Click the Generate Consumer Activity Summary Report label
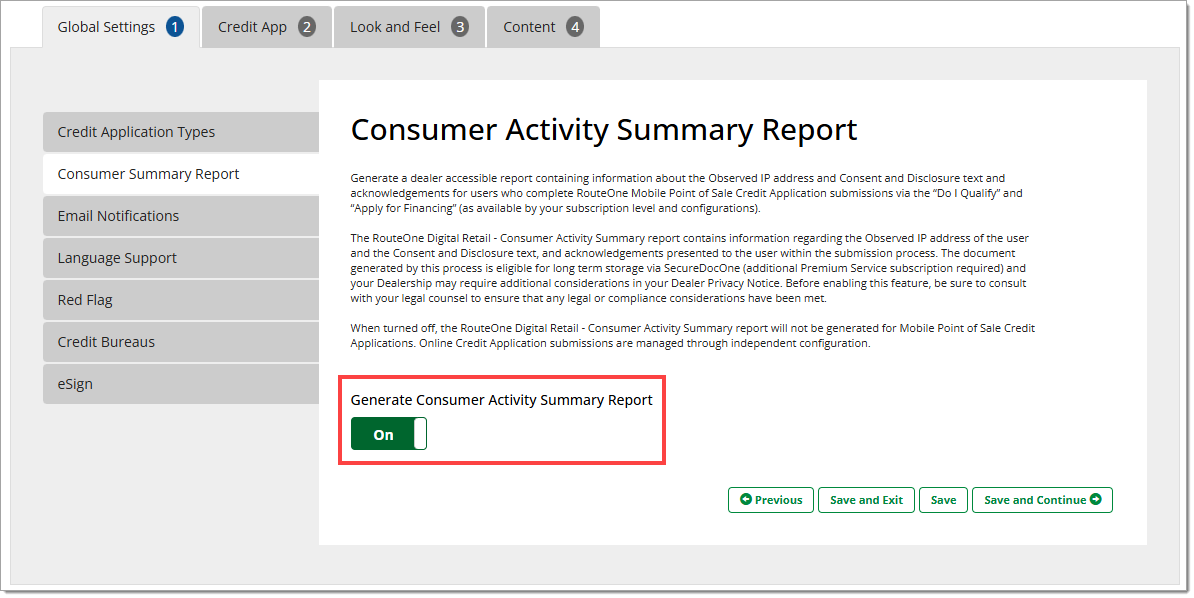The image size is (1194, 598). tap(501, 400)
